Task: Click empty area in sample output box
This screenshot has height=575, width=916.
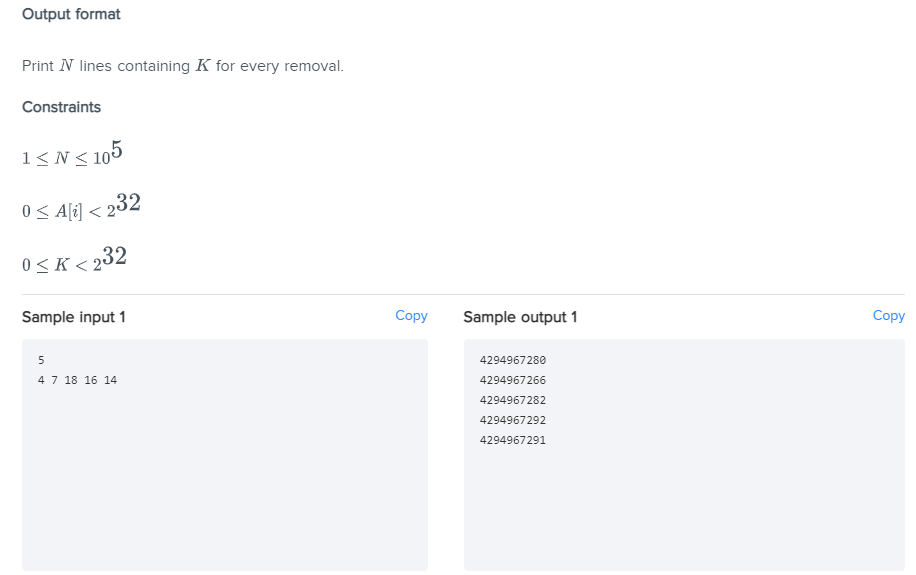Action: click(684, 508)
